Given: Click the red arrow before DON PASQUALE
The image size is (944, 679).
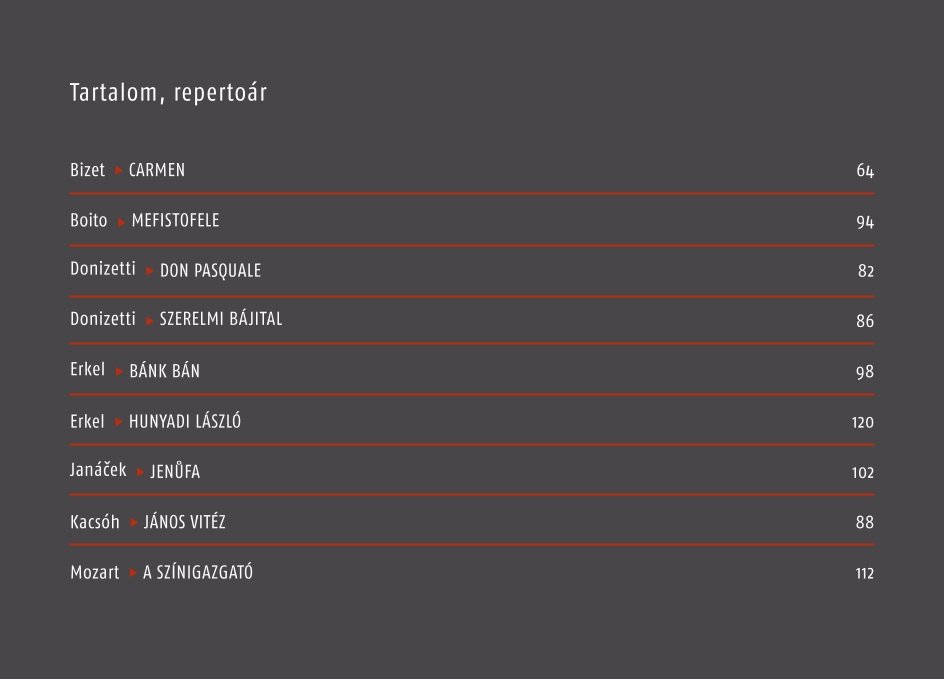Looking at the screenshot, I should click(149, 271).
